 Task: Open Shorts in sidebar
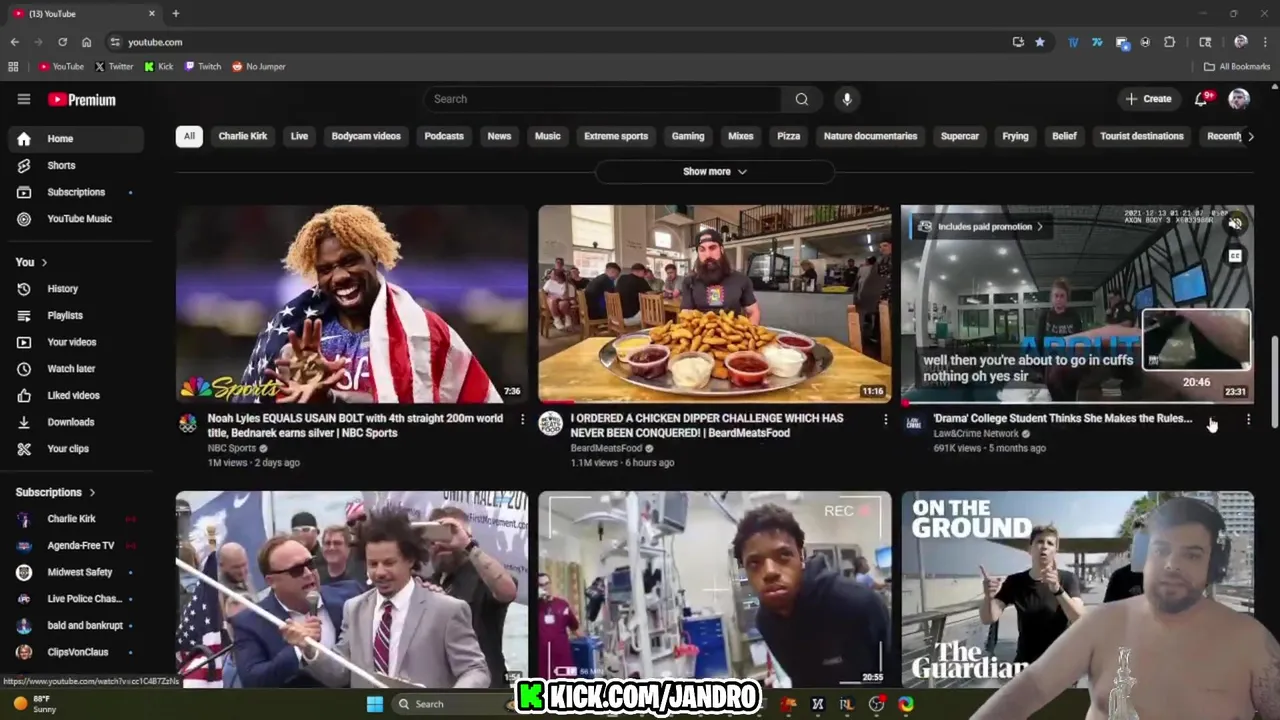76,165
